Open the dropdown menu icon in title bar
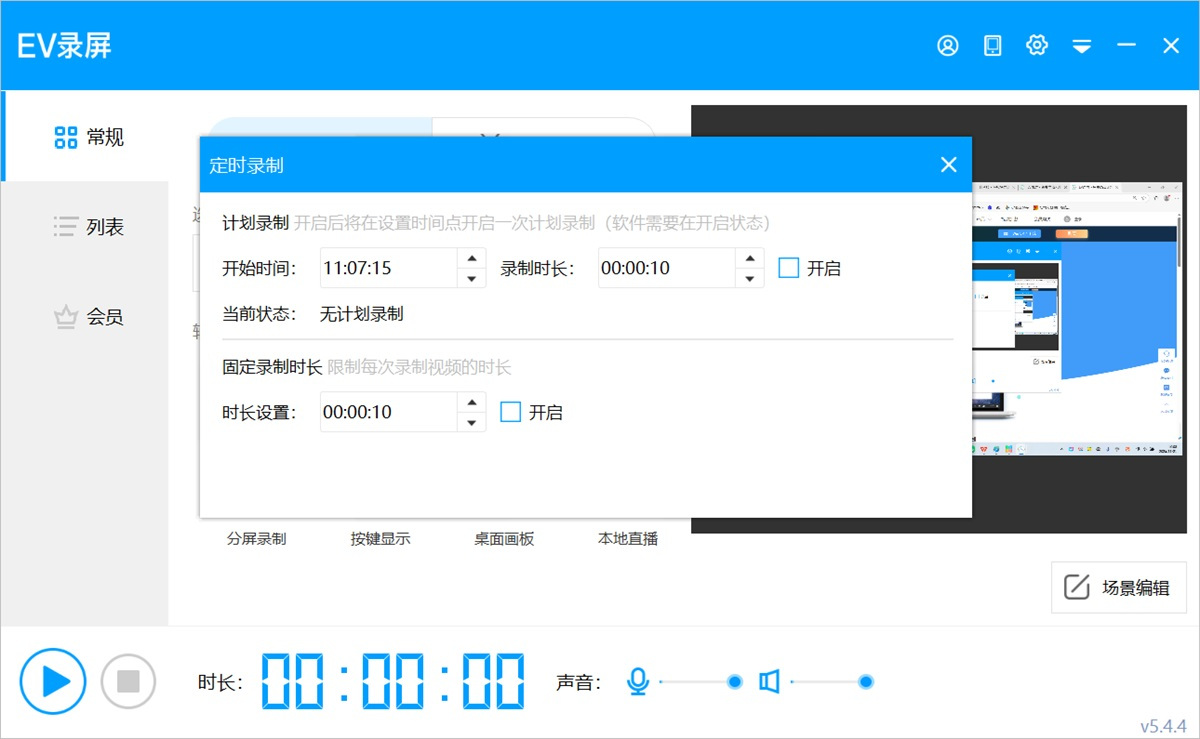Image resolution: width=1200 pixels, height=739 pixels. point(1081,46)
